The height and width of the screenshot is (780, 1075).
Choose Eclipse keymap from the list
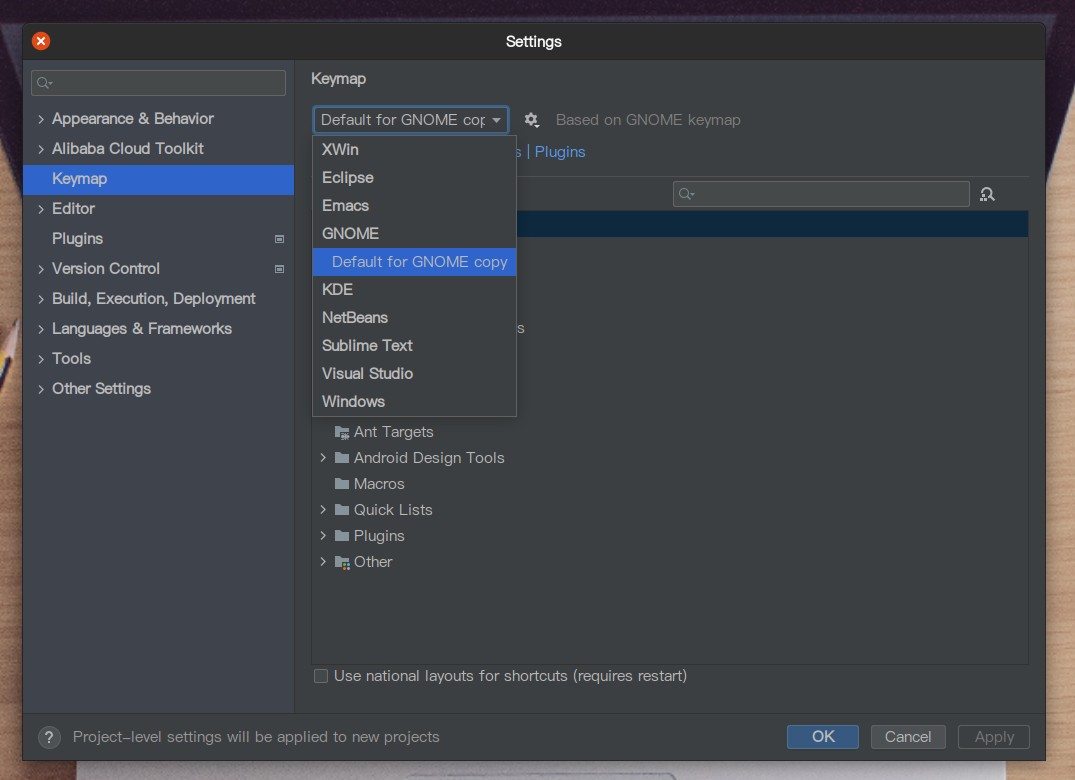pyautogui.click(x=414, y=178)
